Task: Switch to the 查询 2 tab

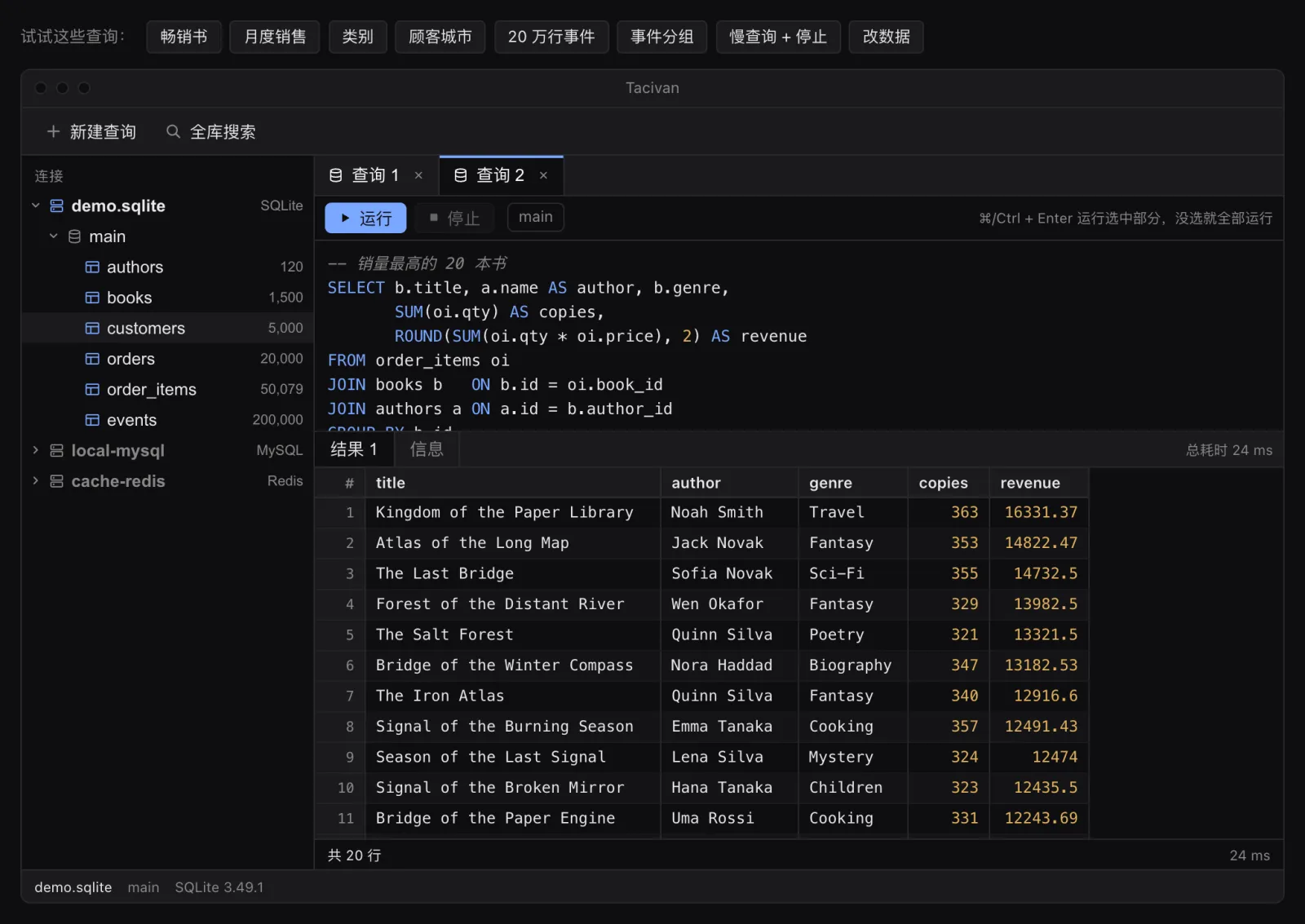Action: (x=501, y=175)
